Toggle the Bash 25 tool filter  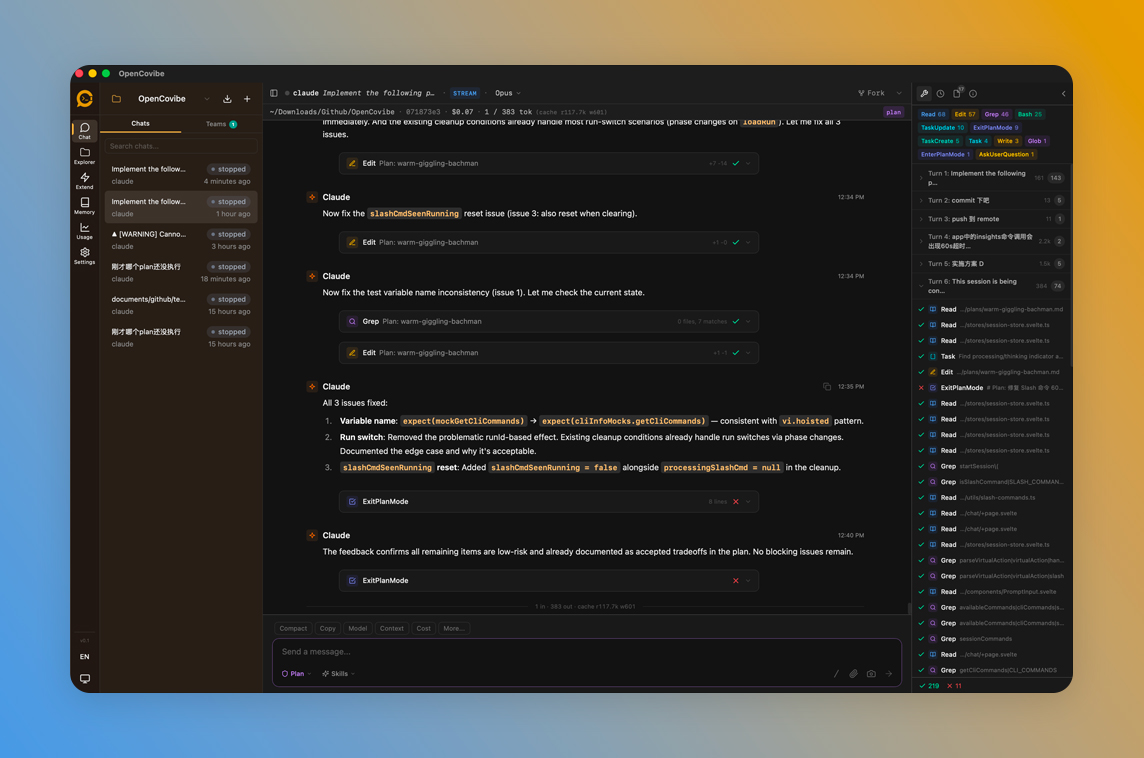[1030, 114]
